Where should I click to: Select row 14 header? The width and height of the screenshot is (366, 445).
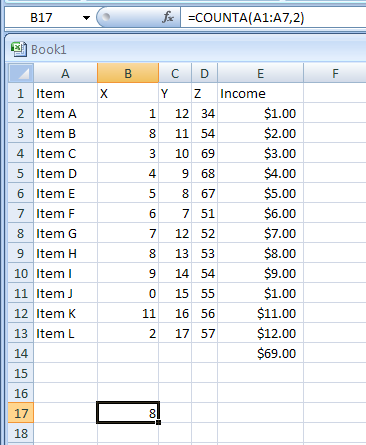point(21,353)
